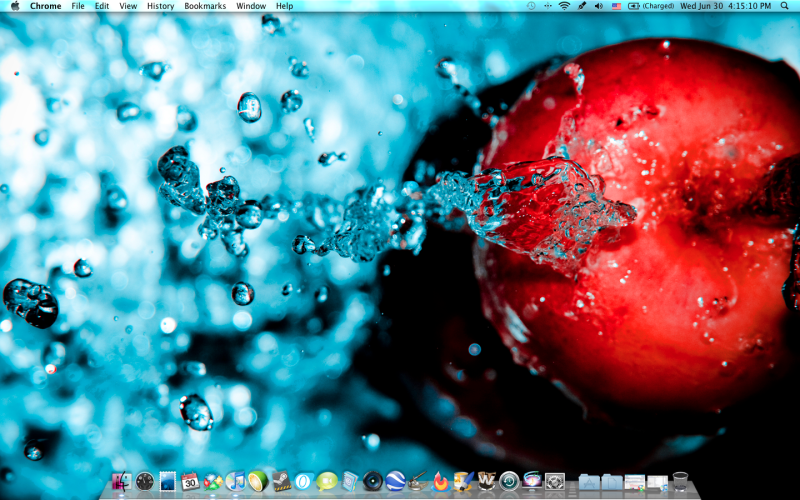
Task: Open the Apple menu
Action: (15, 6)
